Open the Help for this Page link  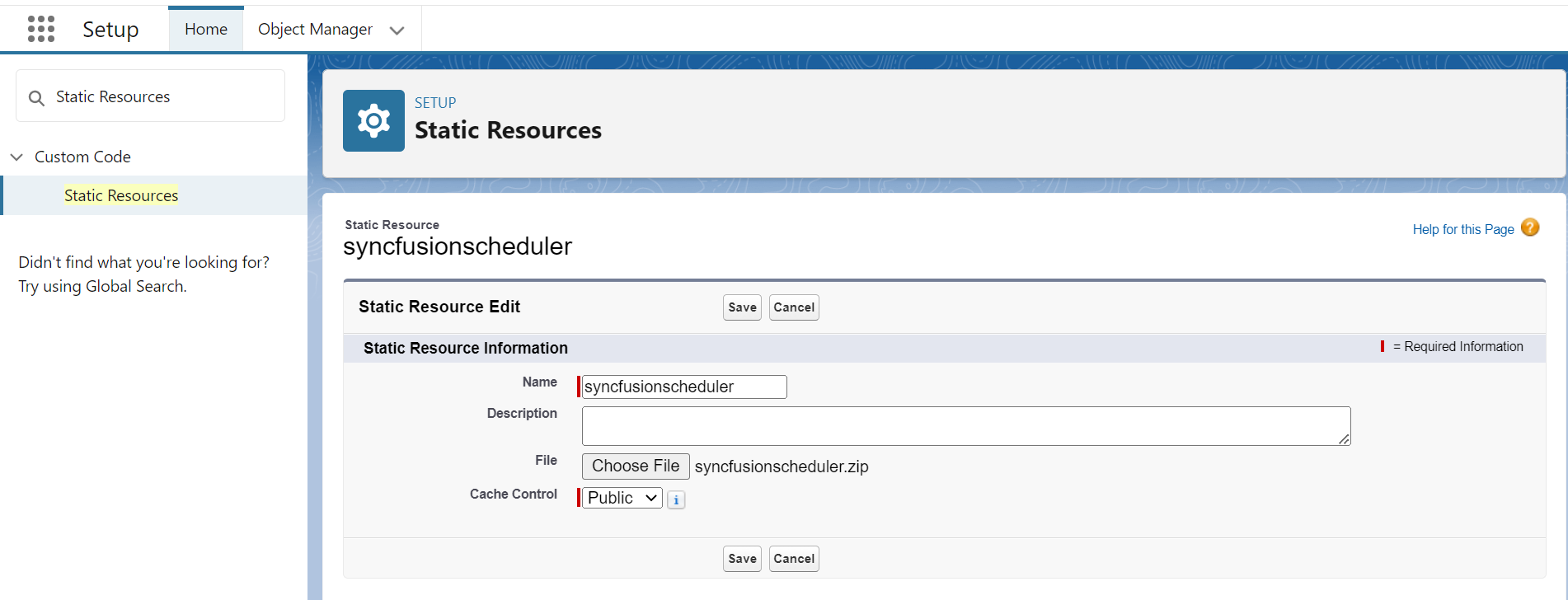point(1462,230)
